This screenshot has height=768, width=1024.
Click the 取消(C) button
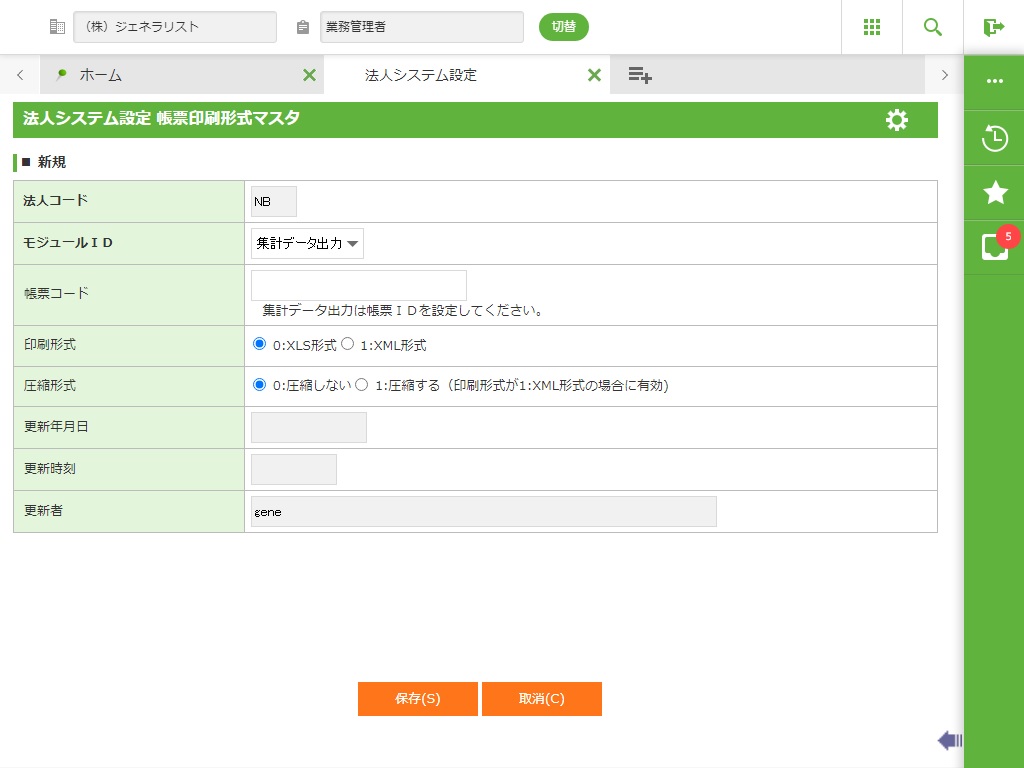click(x=541, y=699)
